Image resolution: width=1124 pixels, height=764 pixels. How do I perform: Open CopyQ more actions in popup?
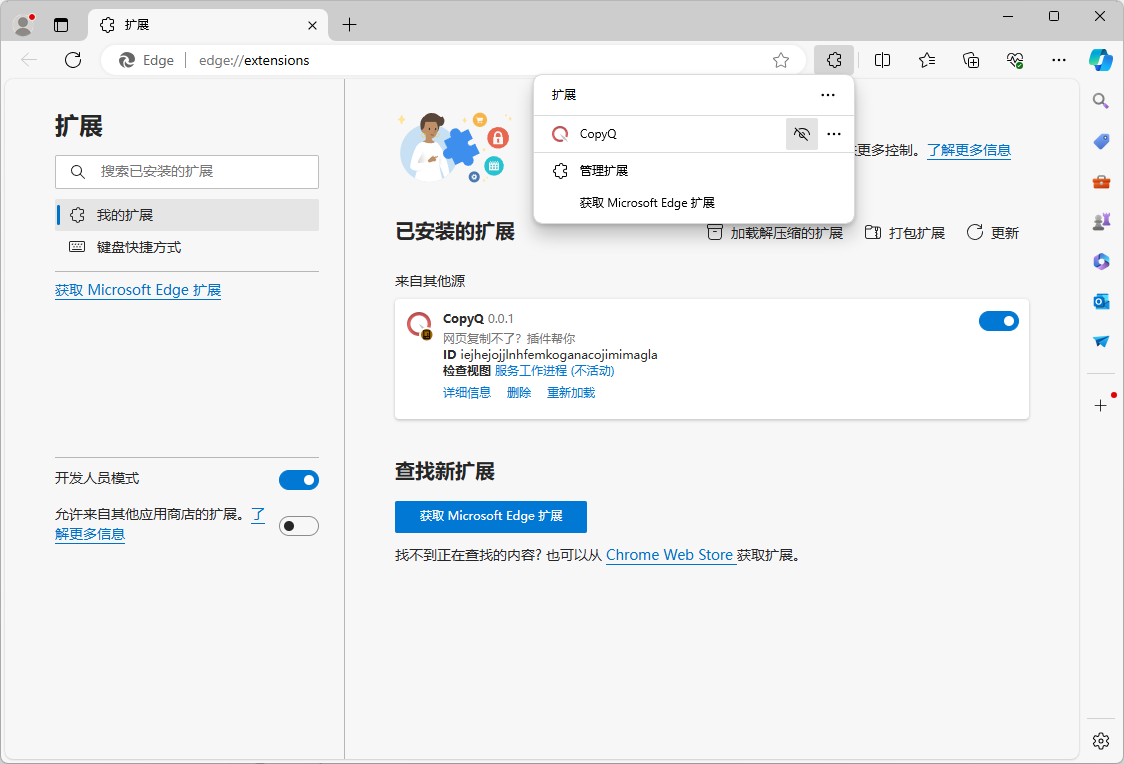tap(834, 134)
